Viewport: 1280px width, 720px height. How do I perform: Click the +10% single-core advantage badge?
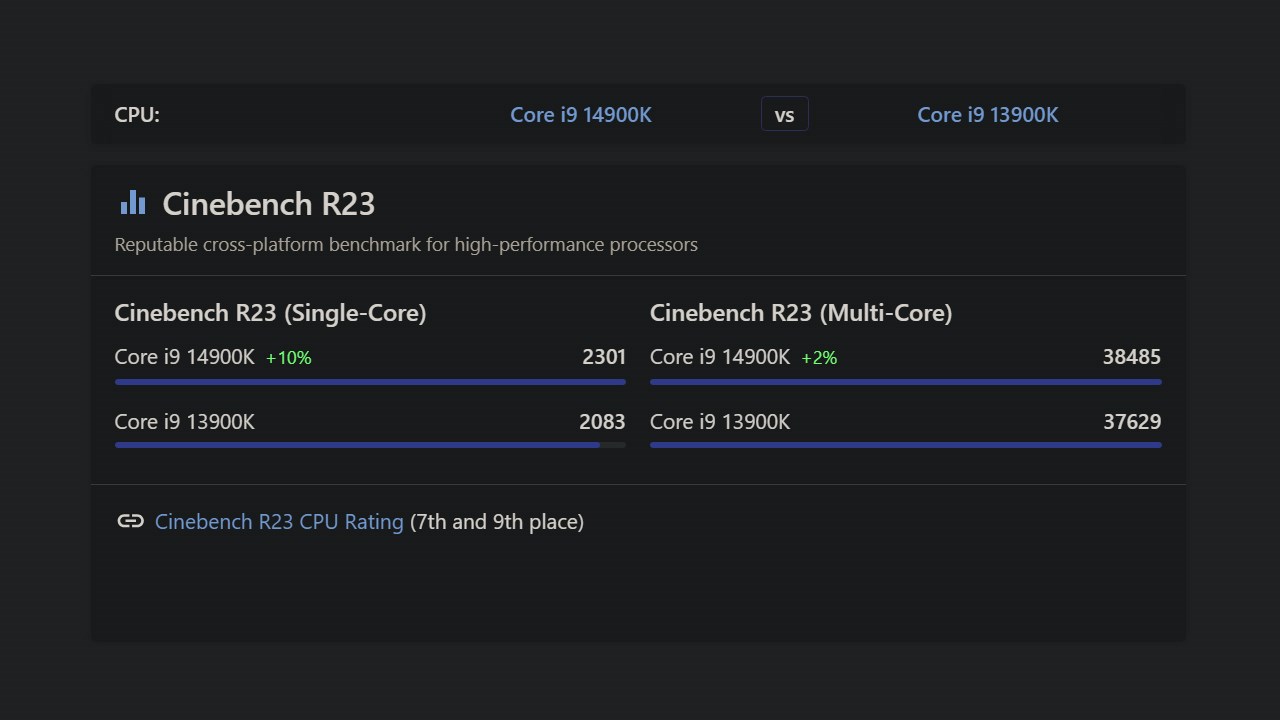(289, 358)
